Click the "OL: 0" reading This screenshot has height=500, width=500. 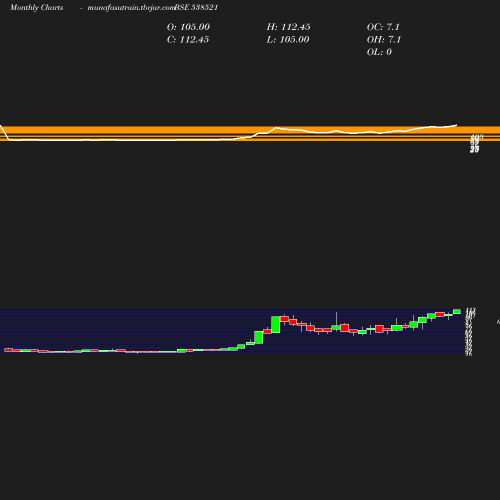379,52
